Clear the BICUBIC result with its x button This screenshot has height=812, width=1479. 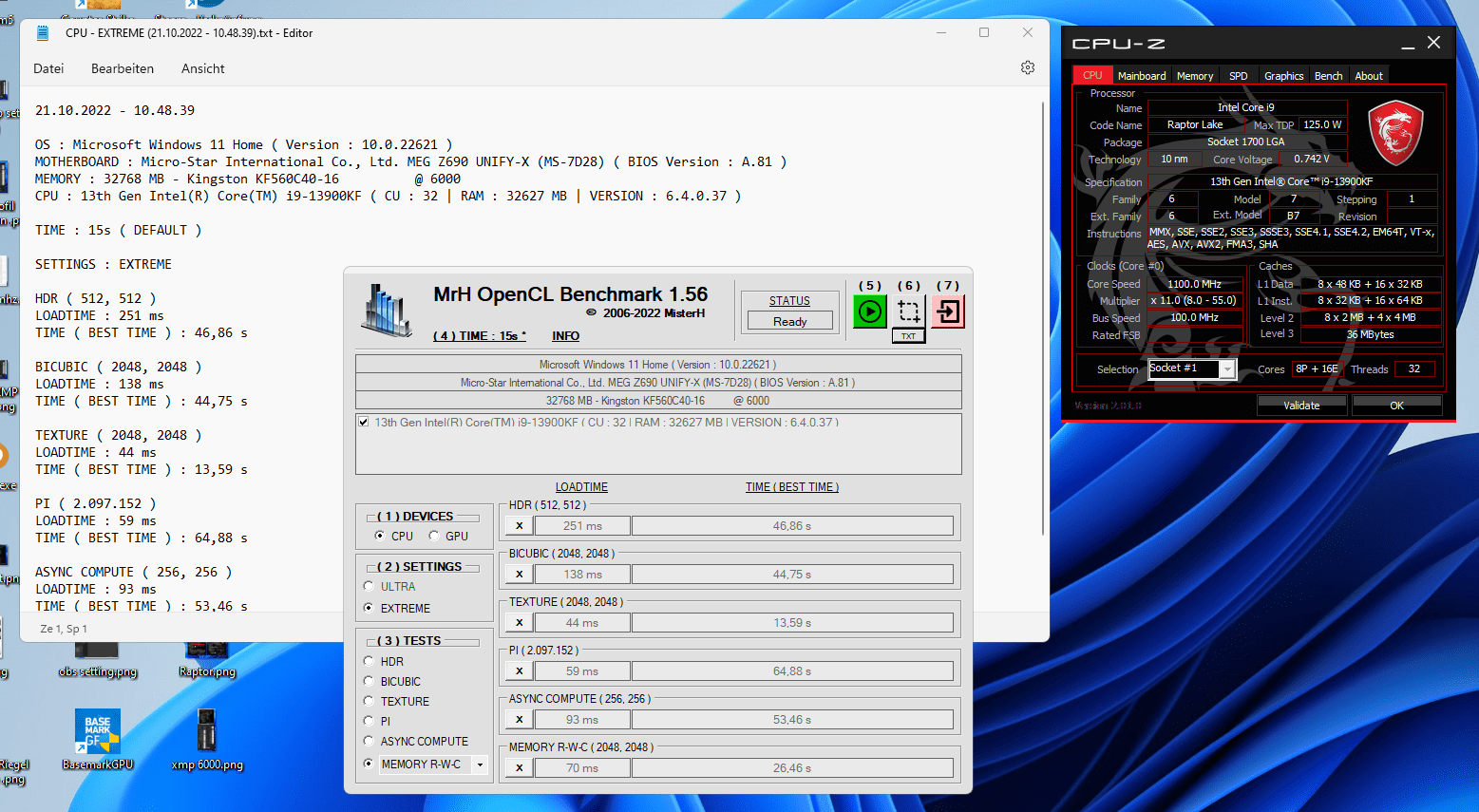click(x=519, y=575)
